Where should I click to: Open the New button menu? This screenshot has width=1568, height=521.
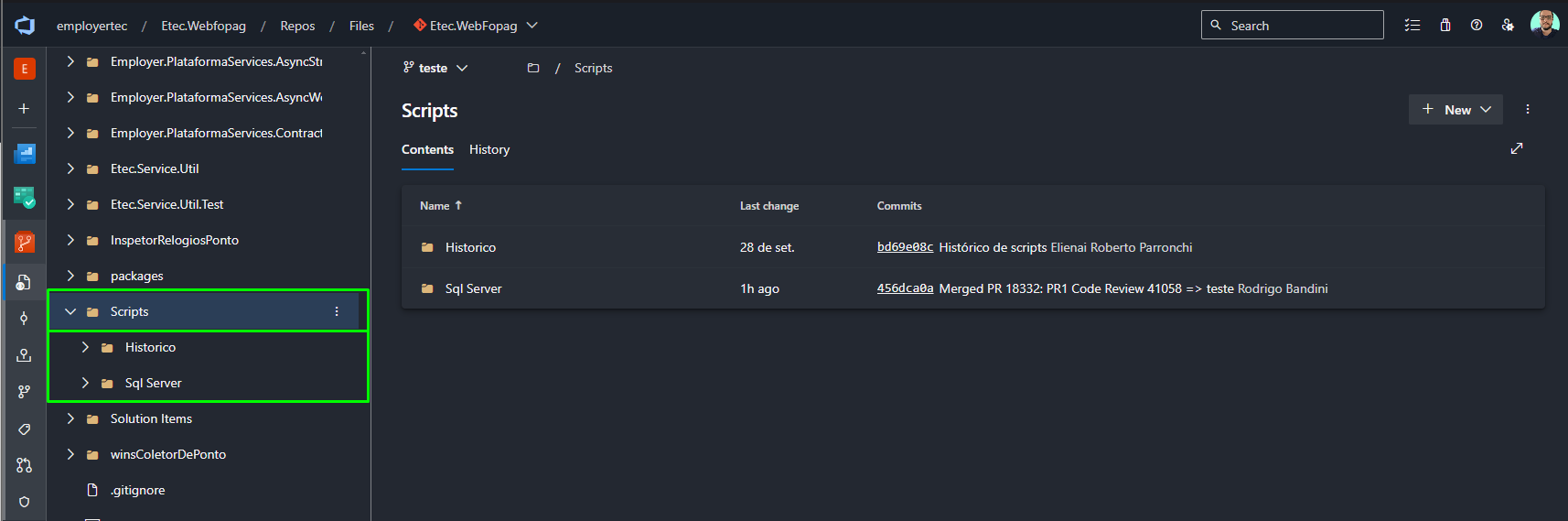pyautogui.click(x=1456, y=109)
